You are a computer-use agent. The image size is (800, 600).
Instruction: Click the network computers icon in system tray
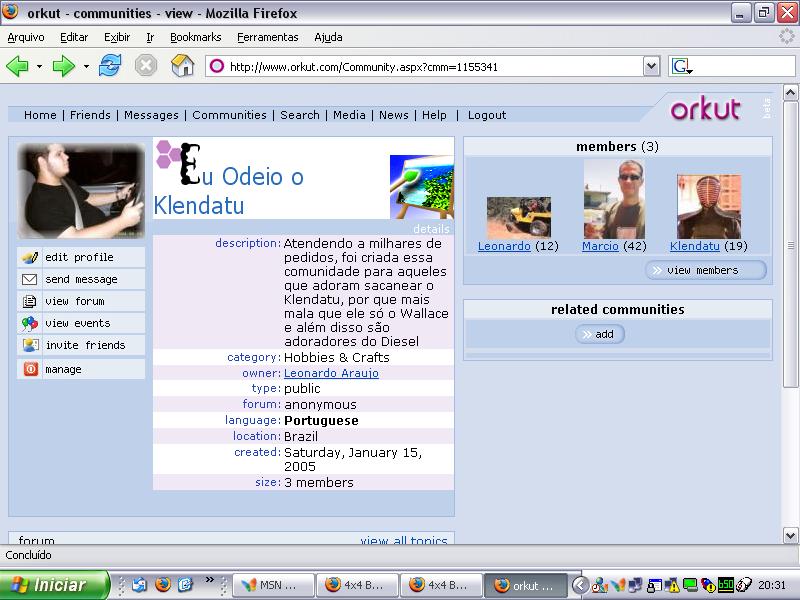click(636, 585)
